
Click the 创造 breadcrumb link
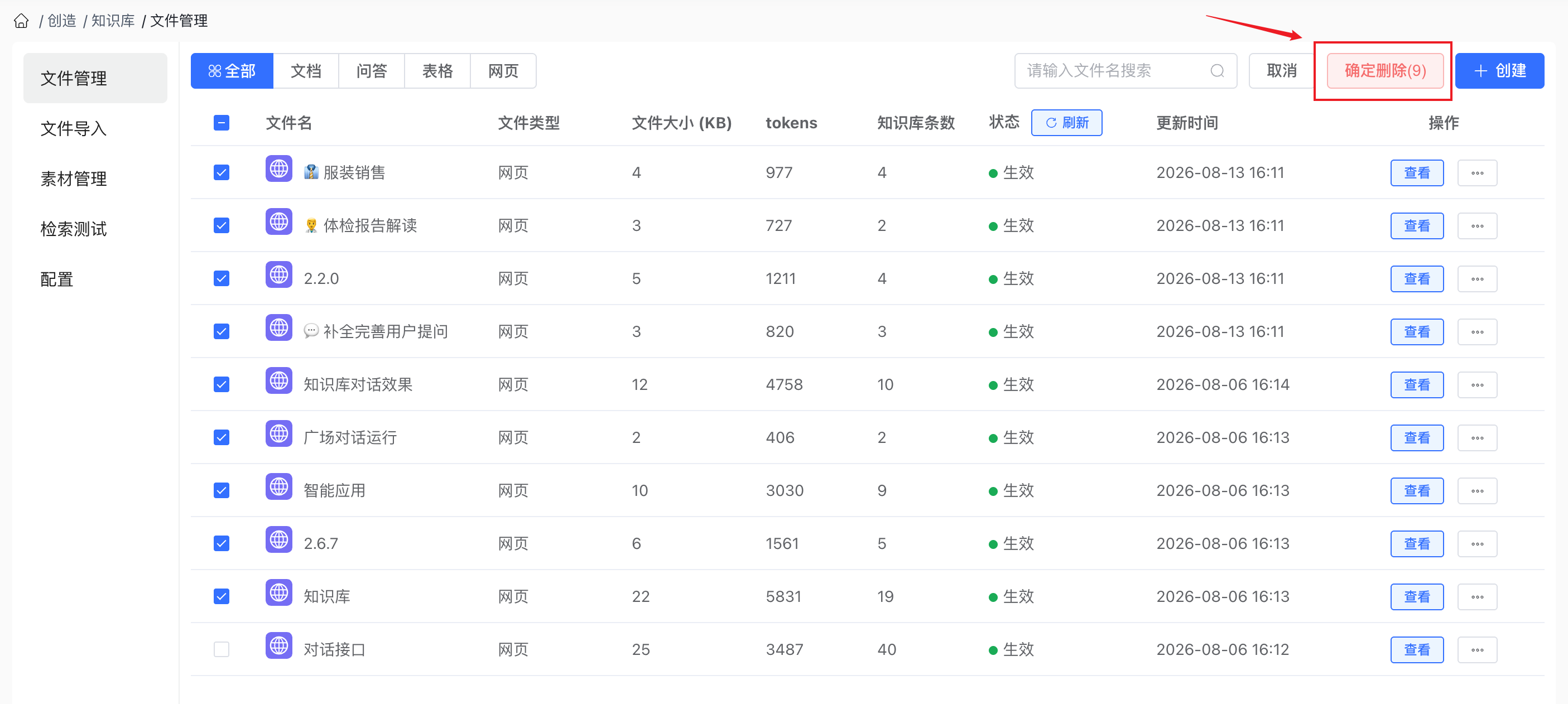coord(62,21)
